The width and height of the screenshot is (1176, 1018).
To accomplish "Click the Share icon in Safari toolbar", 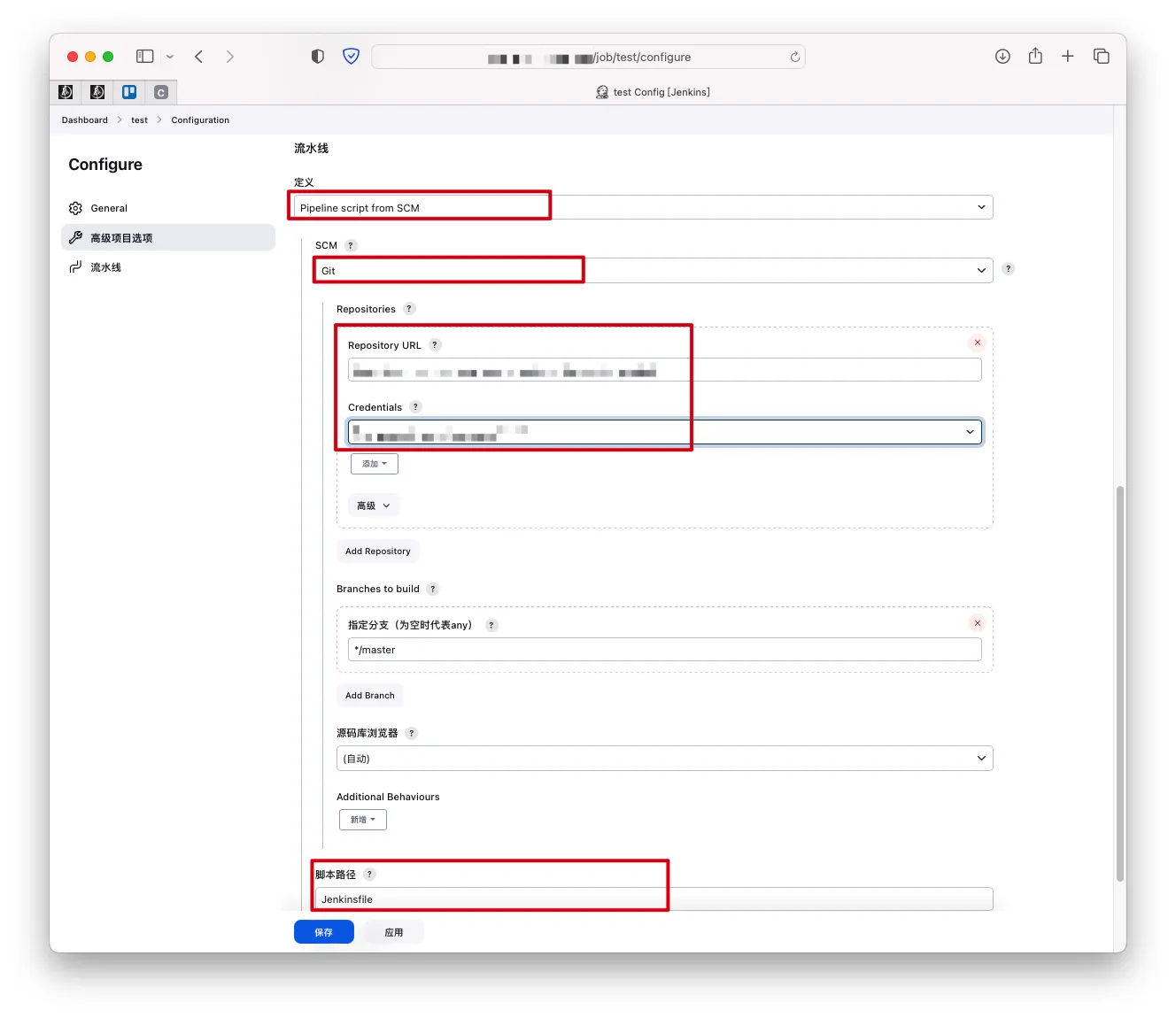I will pos(1035,56).
